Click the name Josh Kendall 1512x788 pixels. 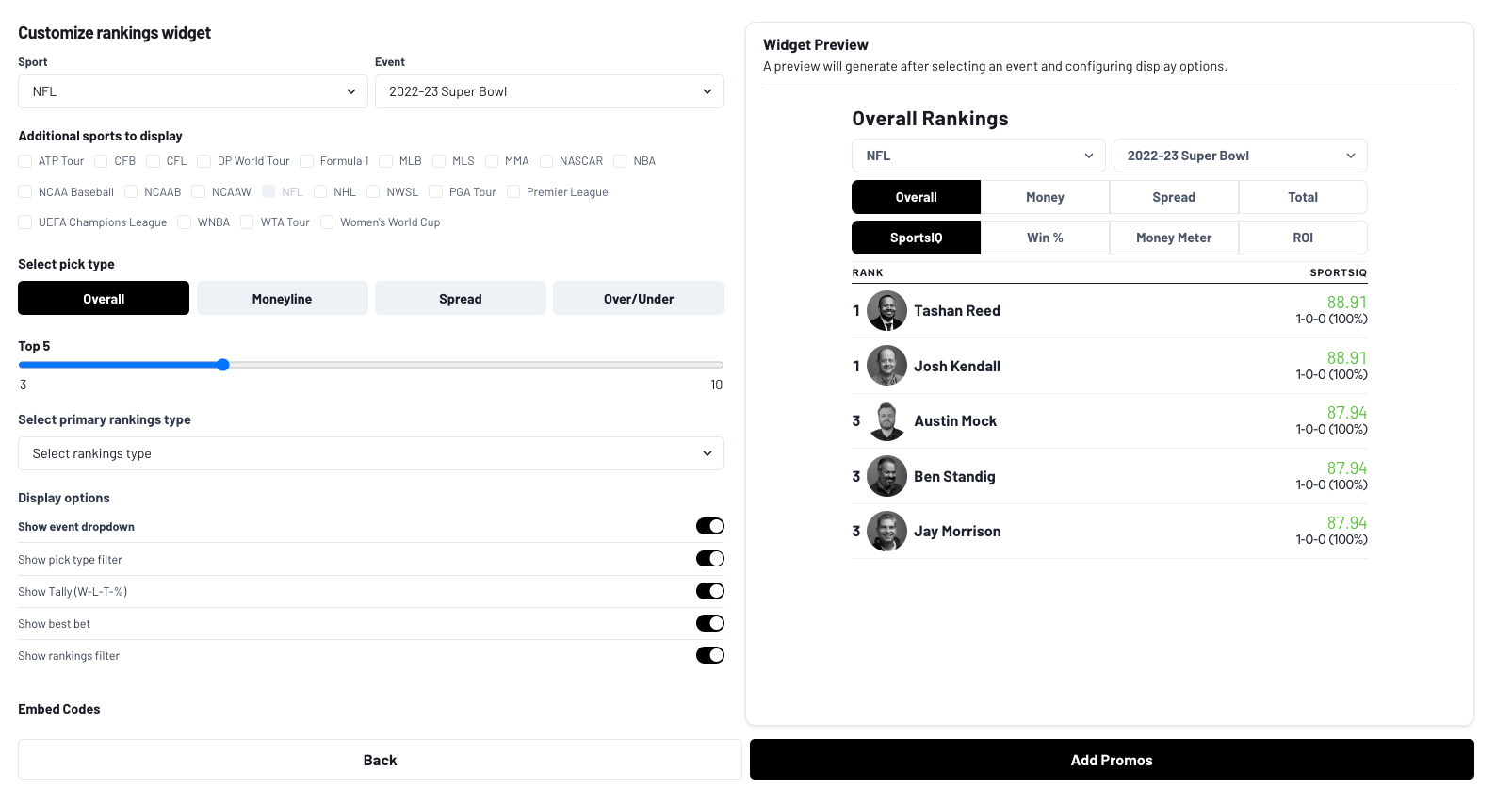coord(957,366)
